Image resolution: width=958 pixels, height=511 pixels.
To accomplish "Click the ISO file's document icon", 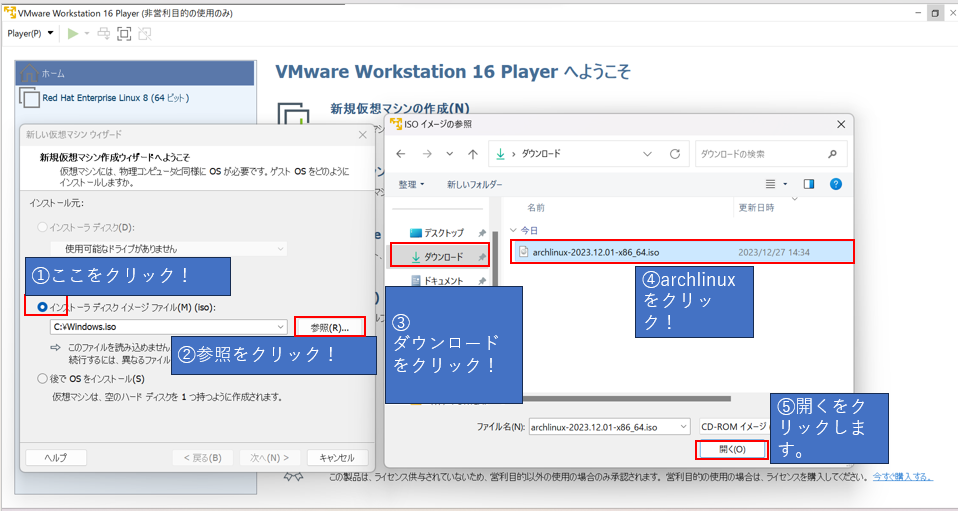I will point(523,252).
